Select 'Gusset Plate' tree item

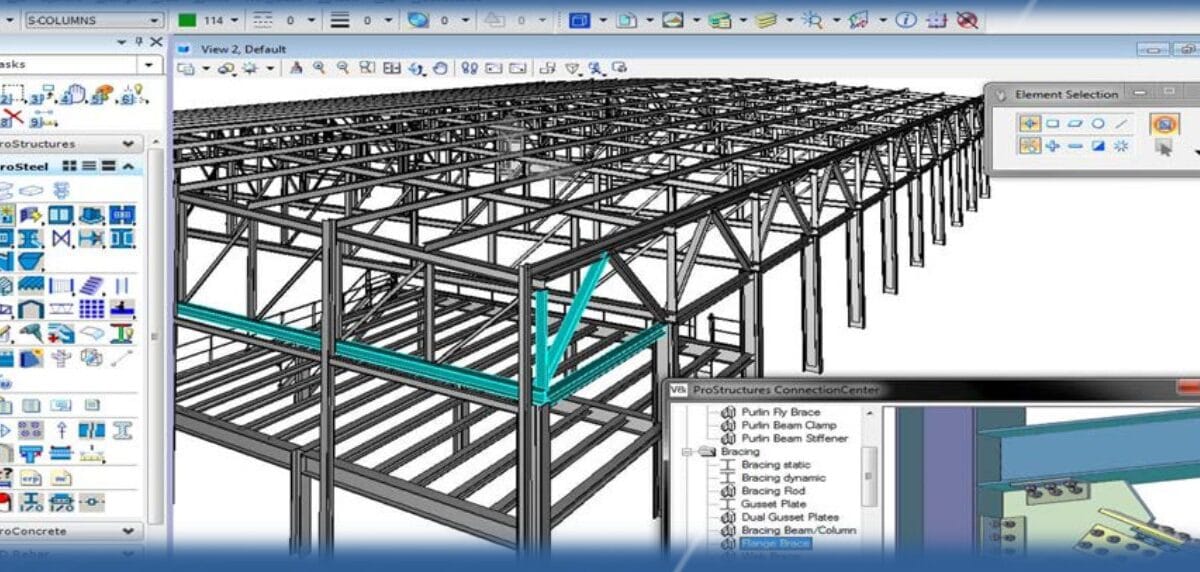click(x=774, y=504)
